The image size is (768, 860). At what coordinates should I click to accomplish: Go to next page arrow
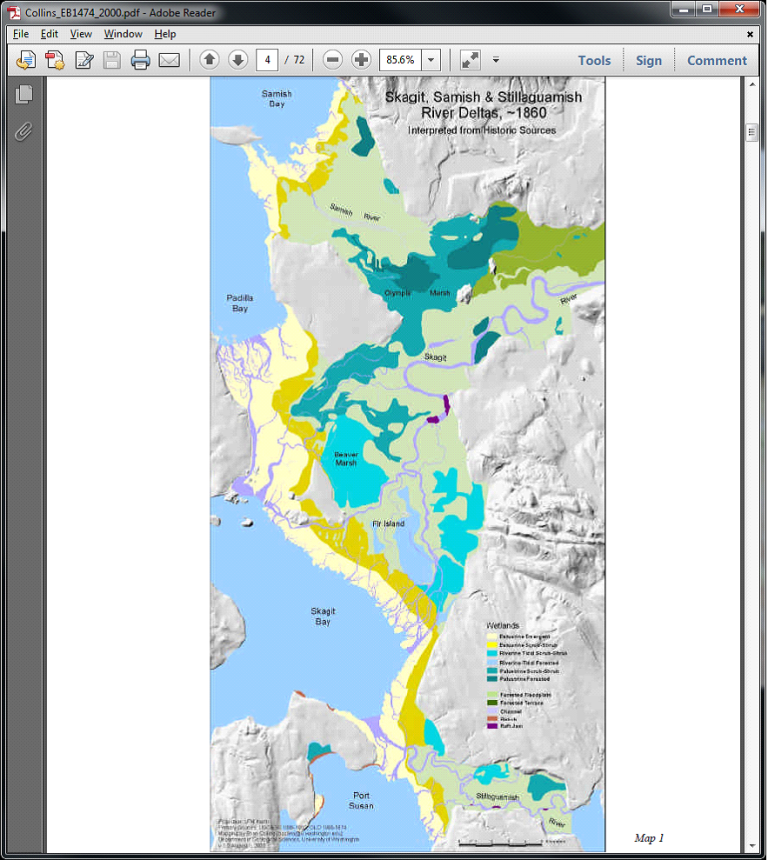pos(238,60)
